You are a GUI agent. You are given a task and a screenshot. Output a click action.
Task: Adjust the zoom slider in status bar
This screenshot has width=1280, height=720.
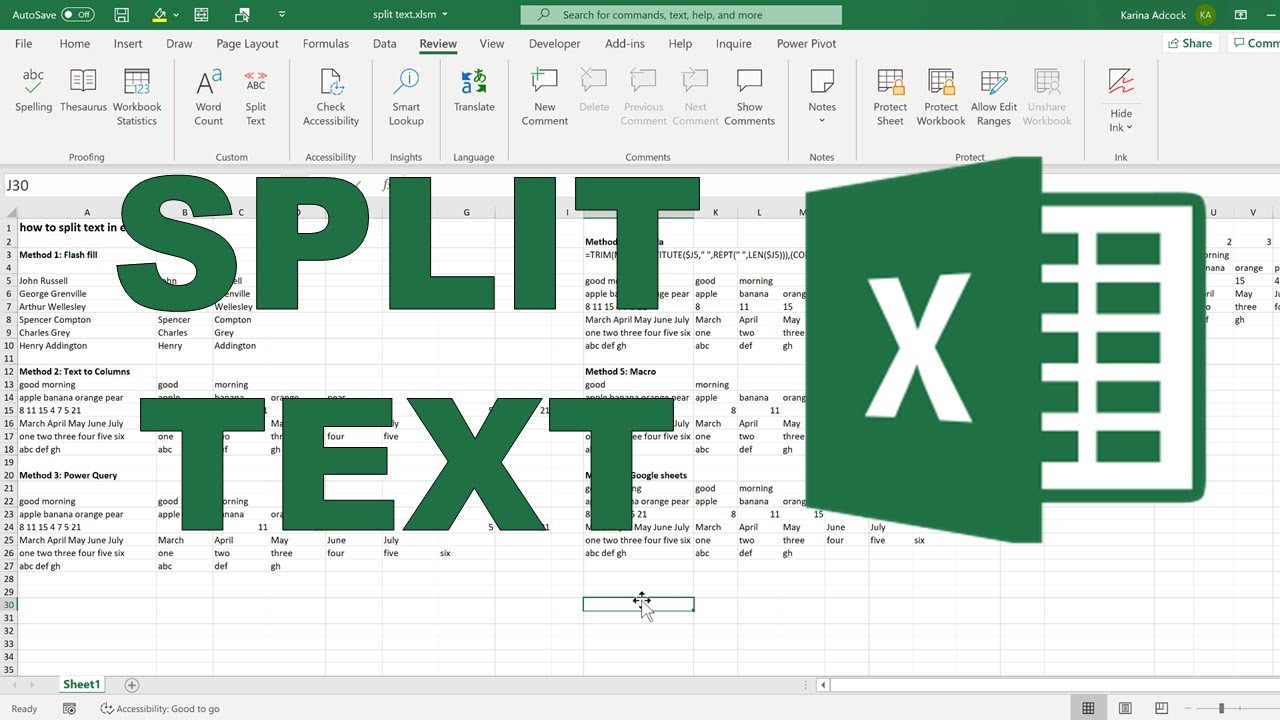[1222, 709]
